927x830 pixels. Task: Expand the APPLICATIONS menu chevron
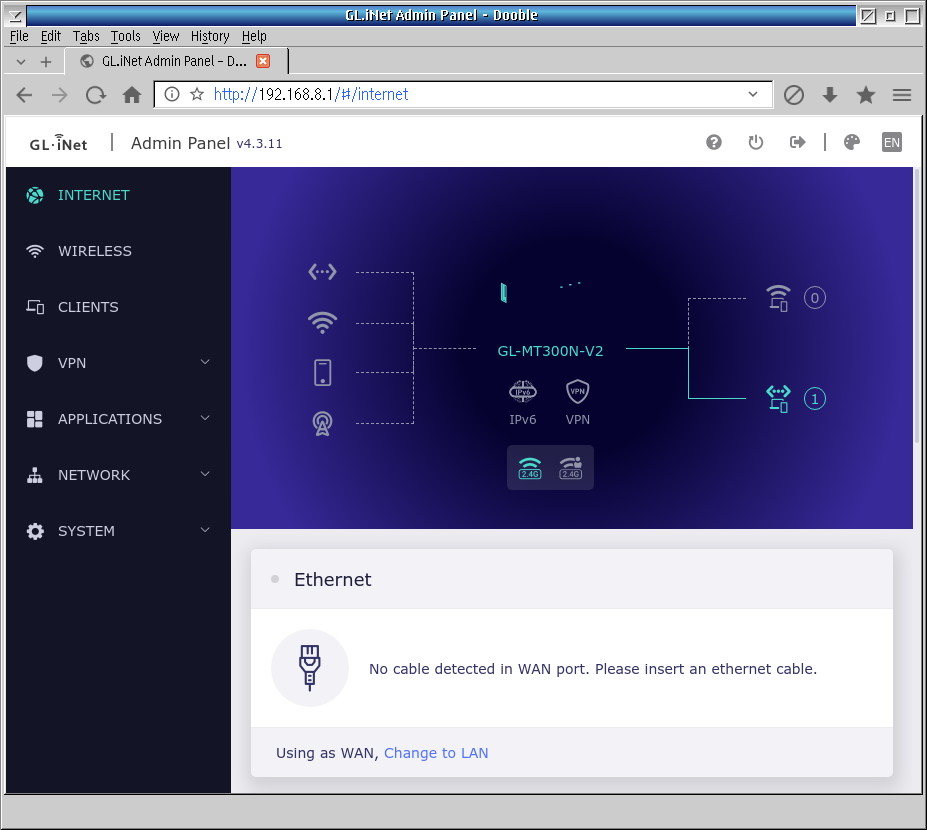click(x=205, y=418)
